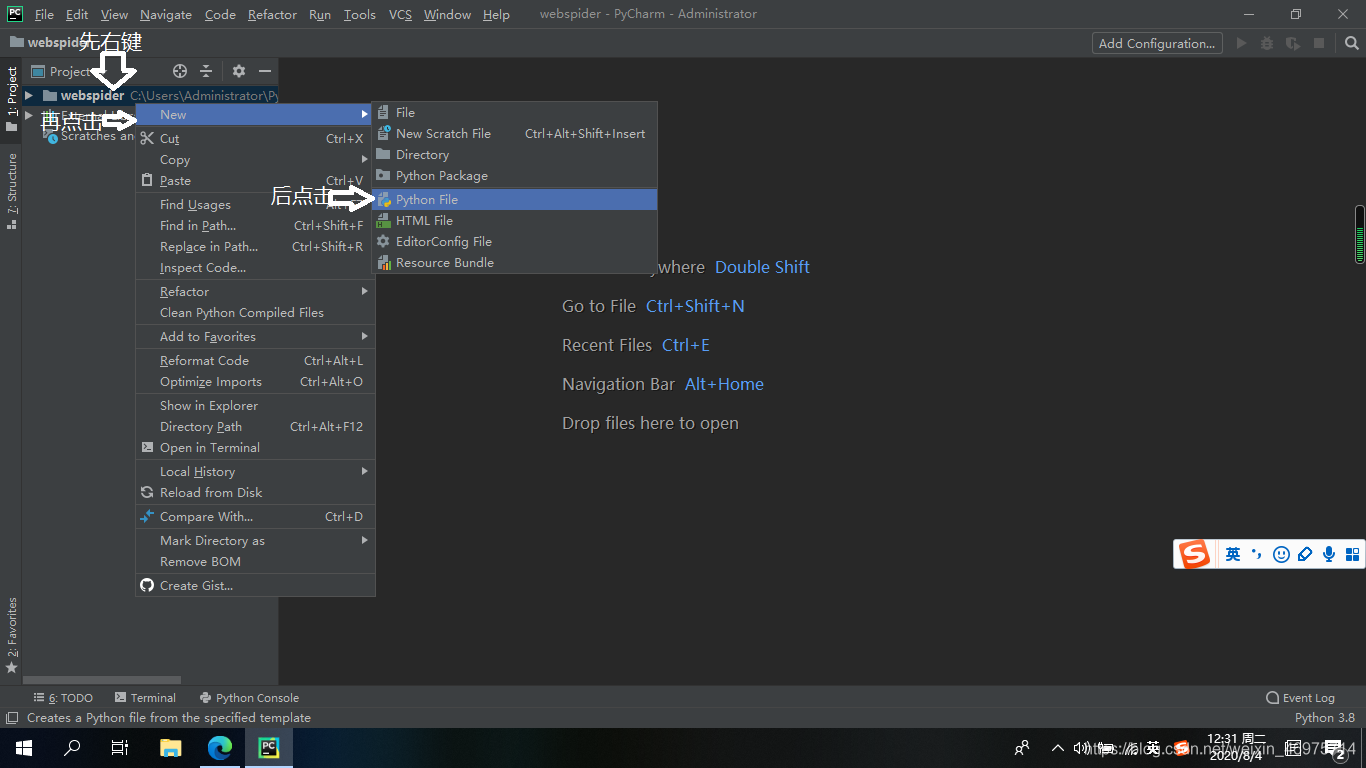Select New Scratch File entry
Image resolution: width=1366 pixels, height=768 pixels.
(x=515, y=133)
